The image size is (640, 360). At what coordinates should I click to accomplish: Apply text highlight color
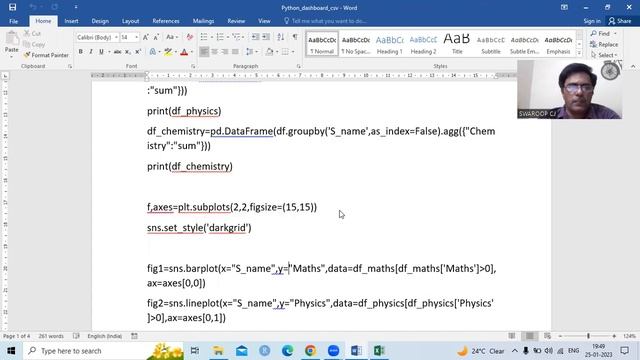[x=168, y=52]
